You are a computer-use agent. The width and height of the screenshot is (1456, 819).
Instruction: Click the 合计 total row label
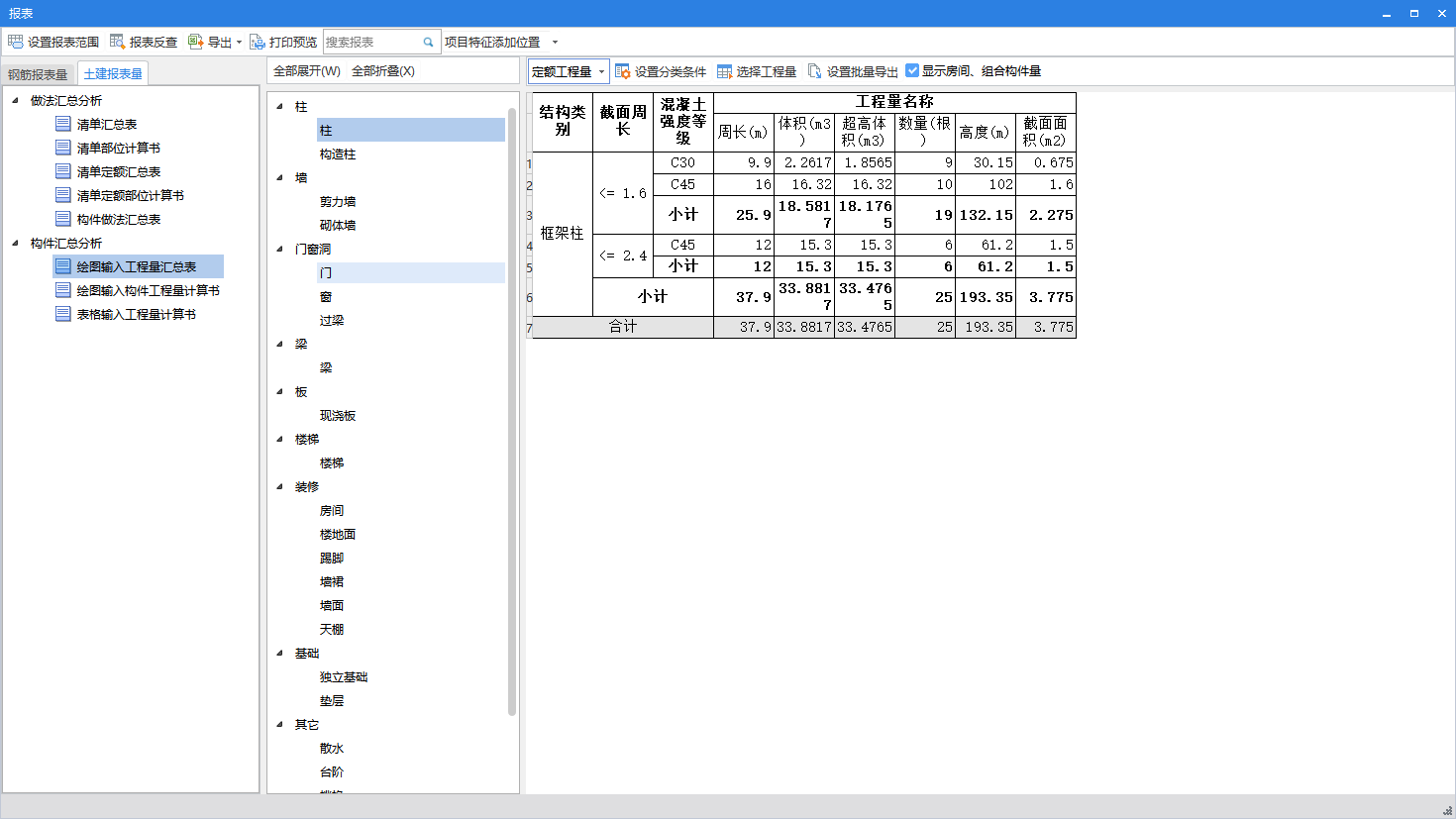[x=623, y=327]
